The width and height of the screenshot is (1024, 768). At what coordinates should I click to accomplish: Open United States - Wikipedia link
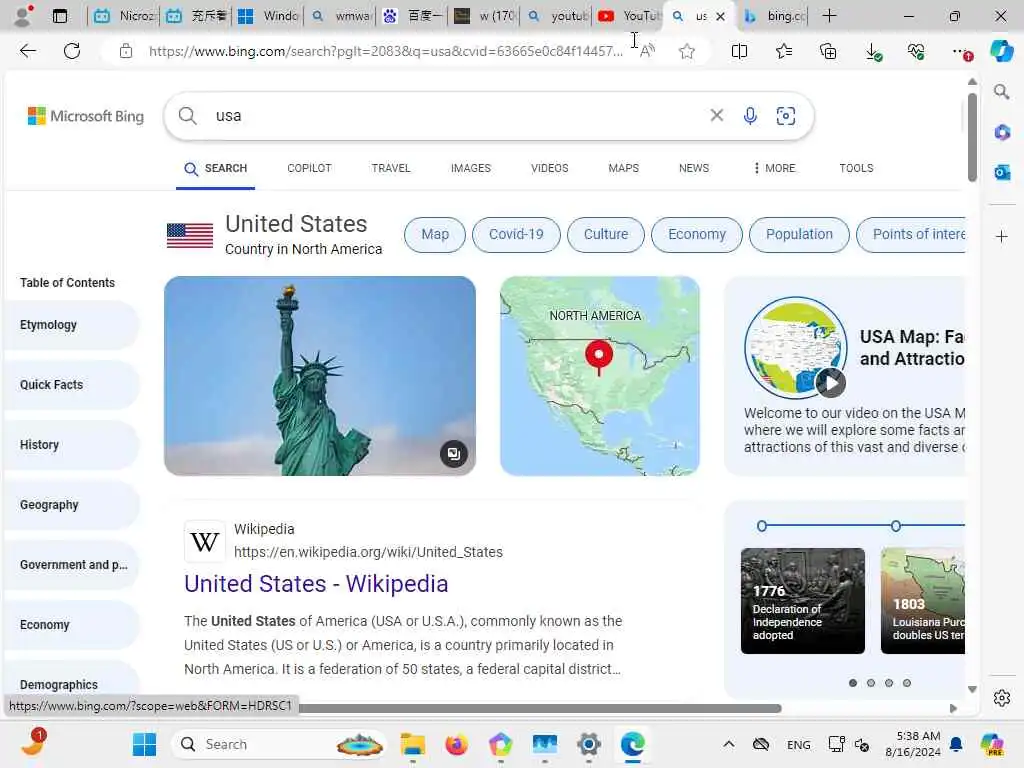coord(316,584)
